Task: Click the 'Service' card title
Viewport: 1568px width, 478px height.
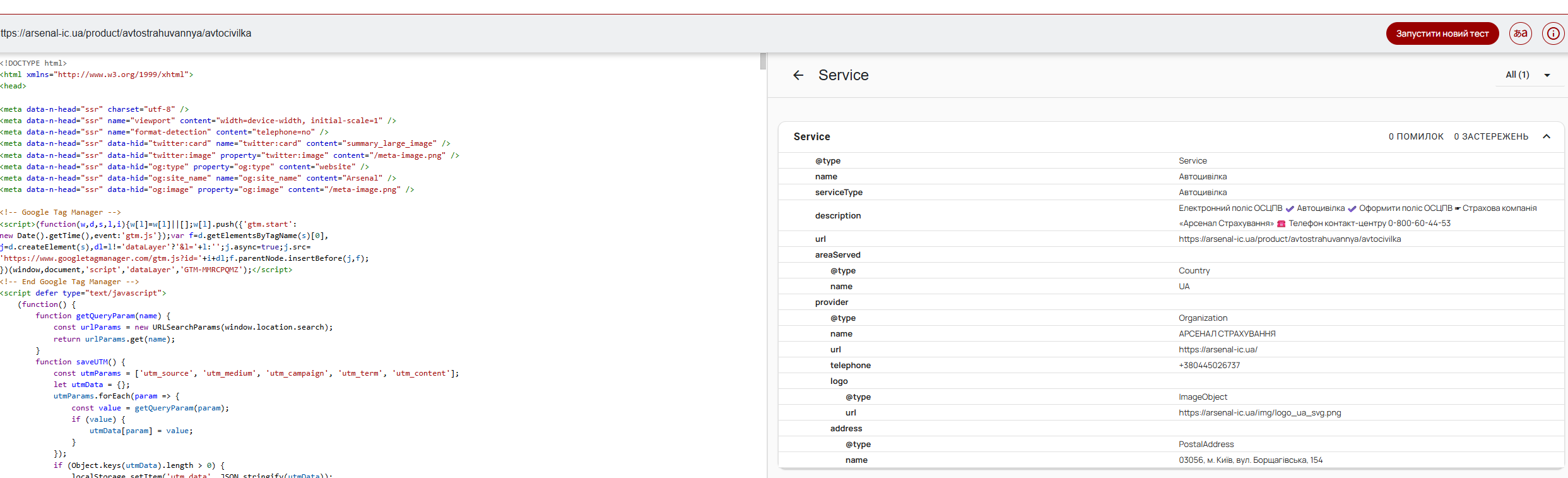Action: 812,136
